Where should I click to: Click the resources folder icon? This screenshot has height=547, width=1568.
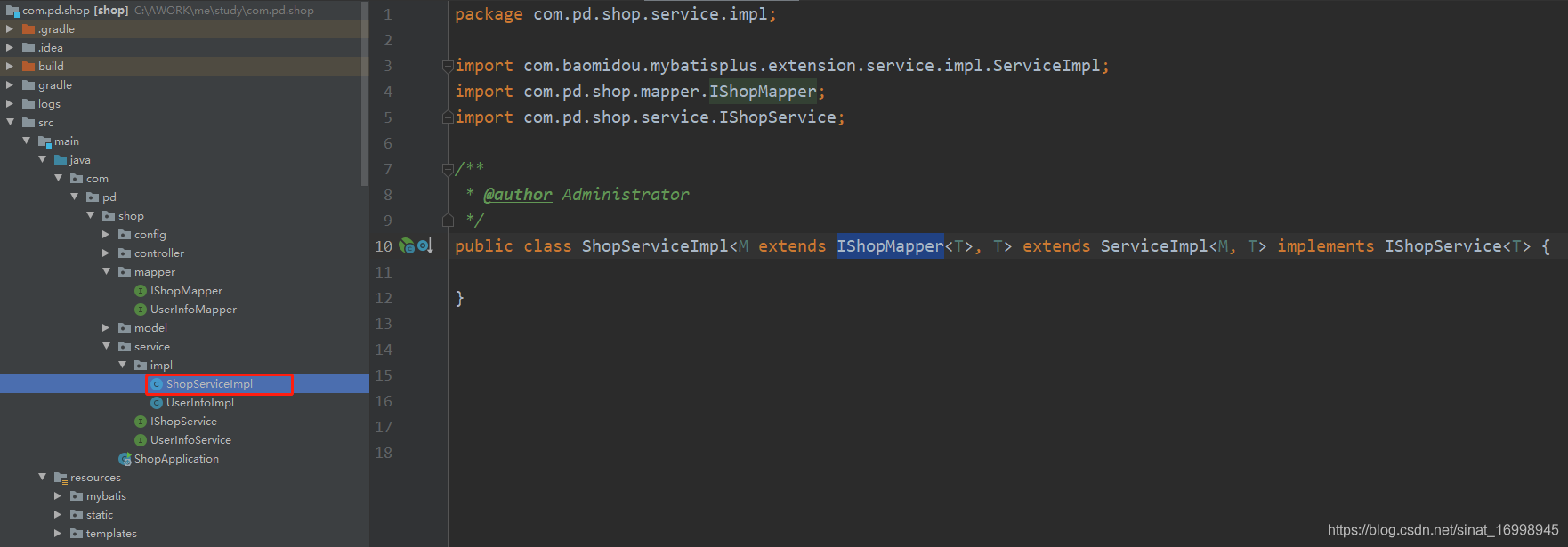(61, 478)
